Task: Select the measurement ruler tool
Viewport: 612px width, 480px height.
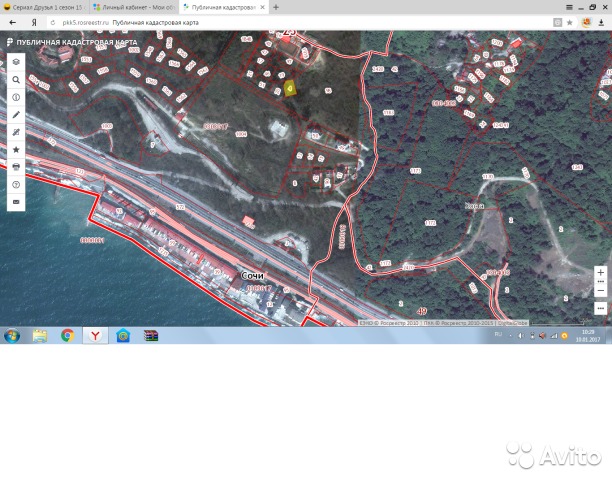Action: coord(16,132)
